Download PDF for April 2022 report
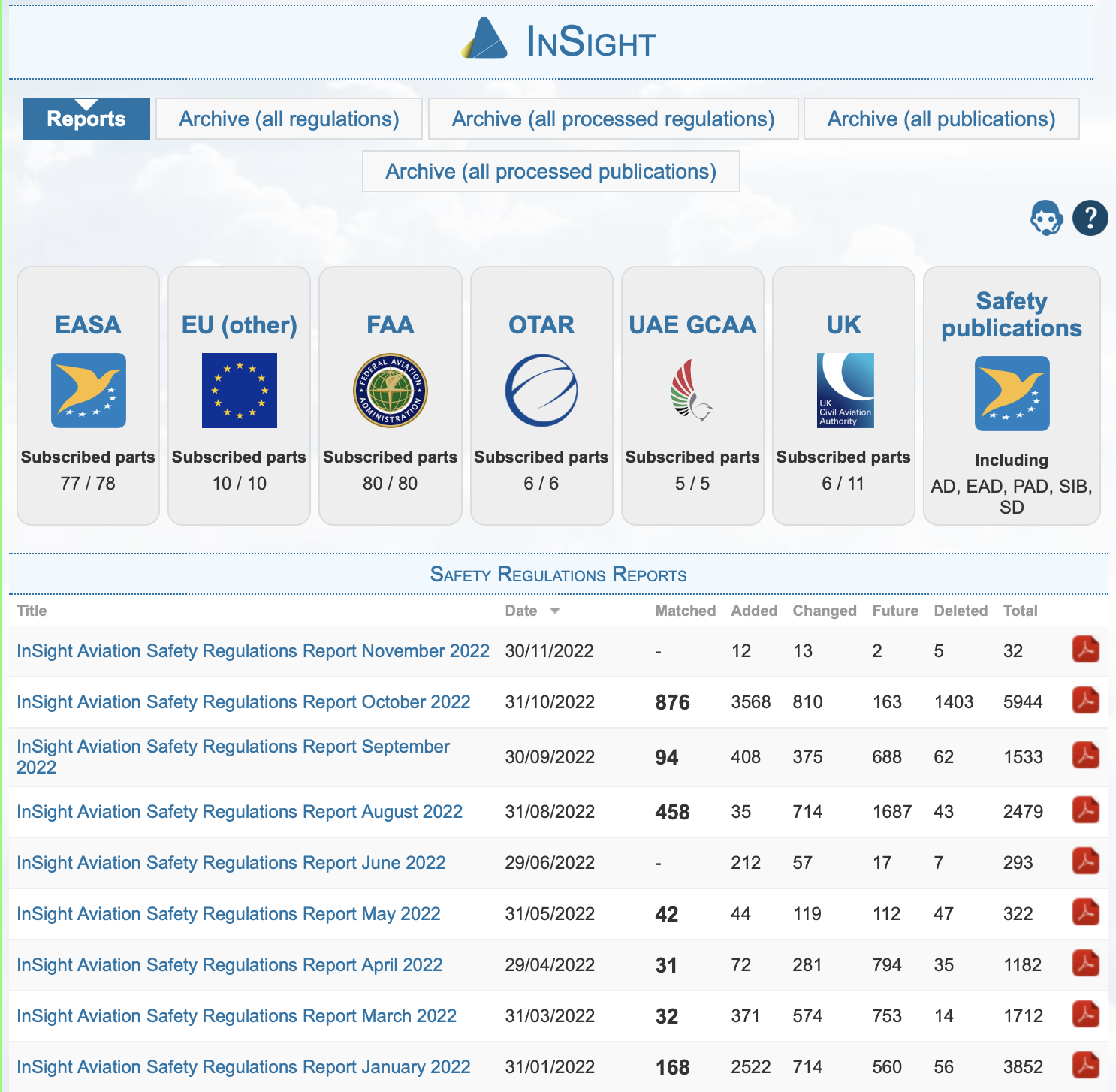The image size is (1116, 1092). tap(1086, 964)
